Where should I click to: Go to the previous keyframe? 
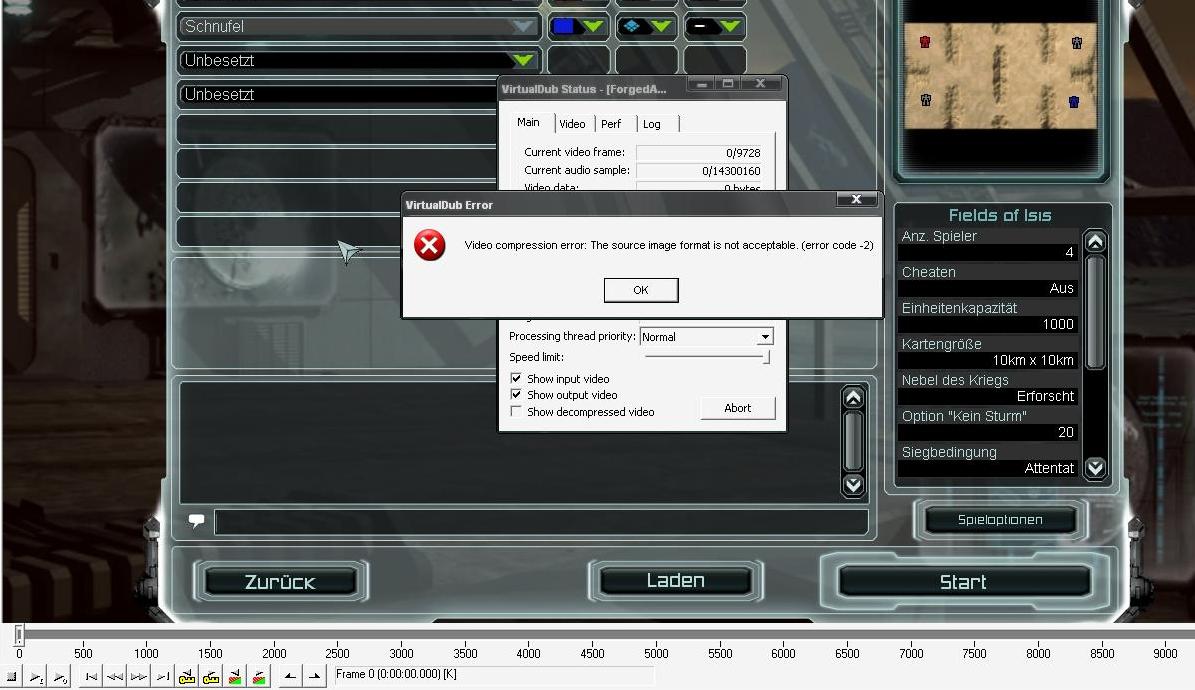tap(187, 677)
